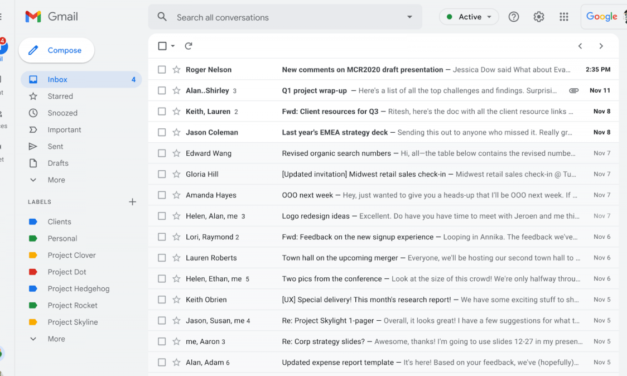Viewport: 627px width, 376px height.
Task: Open the Settings gear icon
Action: (539, 17)
